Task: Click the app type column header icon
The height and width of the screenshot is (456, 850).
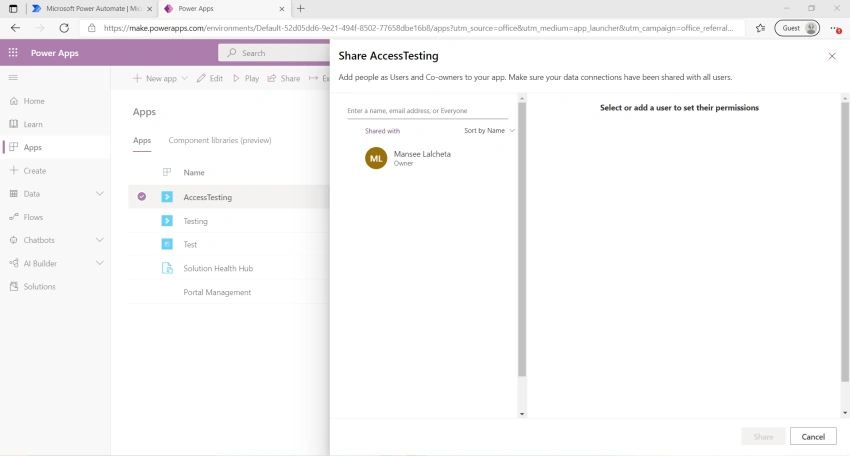Action: pos(167,172)
